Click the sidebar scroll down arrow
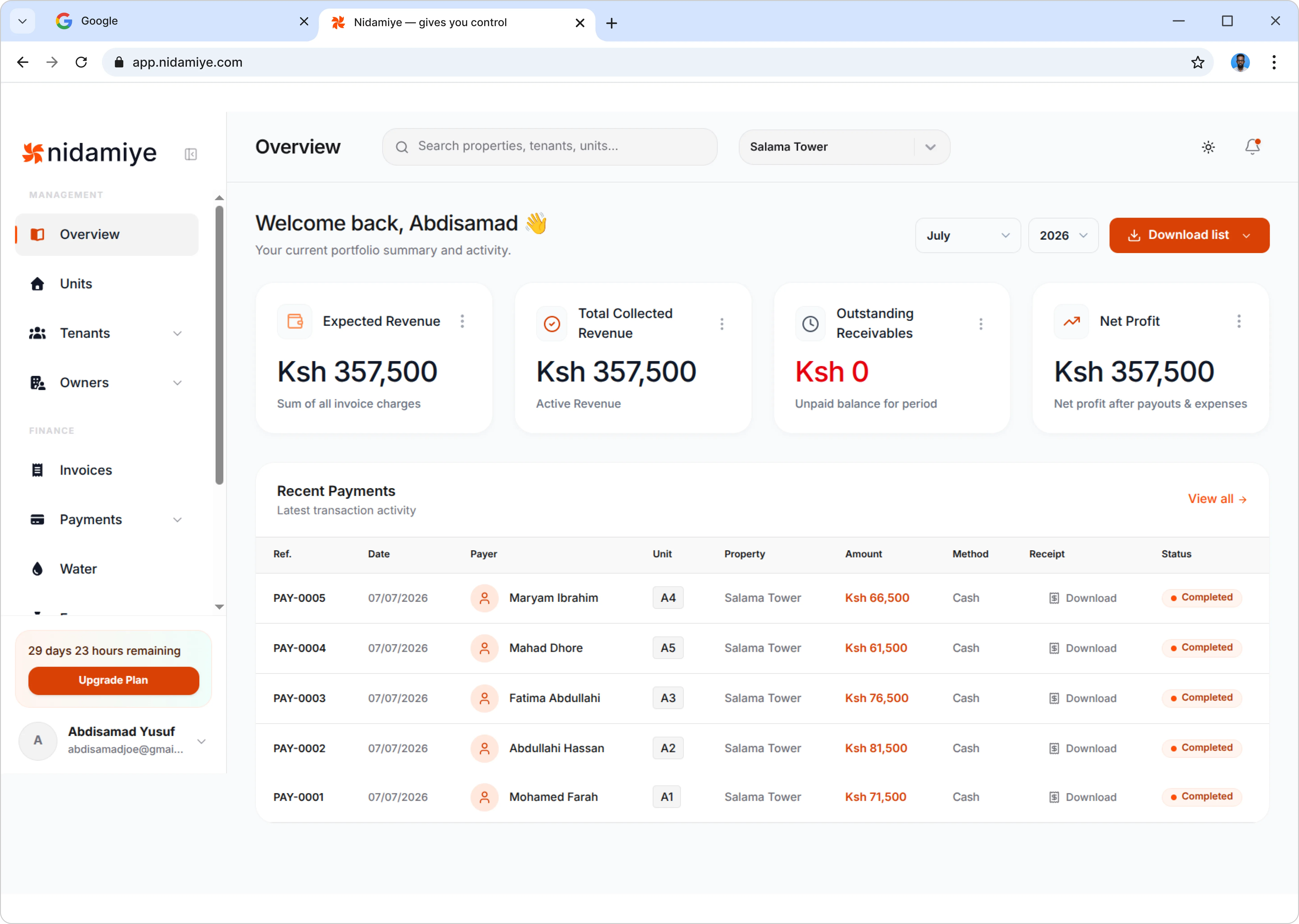Screen dimensions: 1299x924 point(219,607)
